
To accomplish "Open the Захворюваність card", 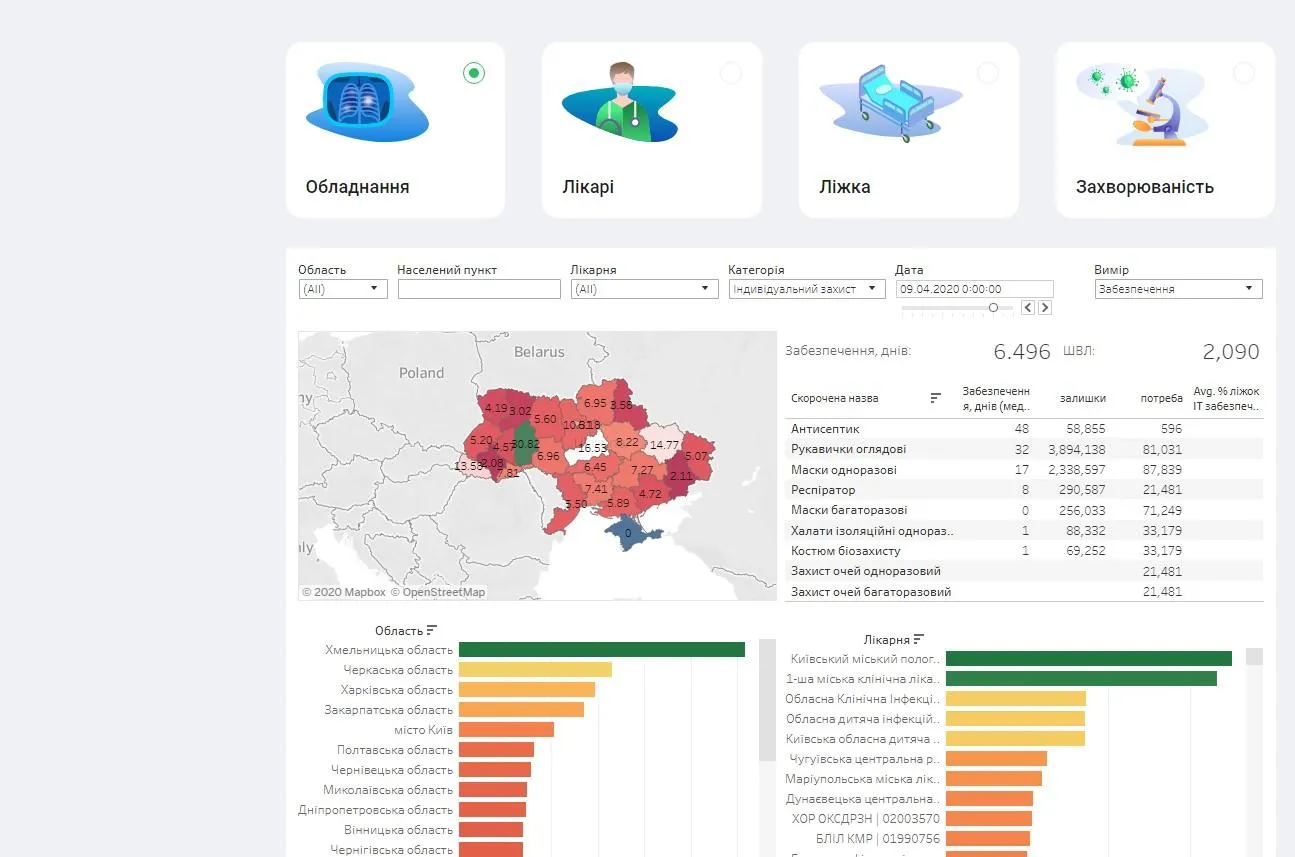I will coord(1165,130).
